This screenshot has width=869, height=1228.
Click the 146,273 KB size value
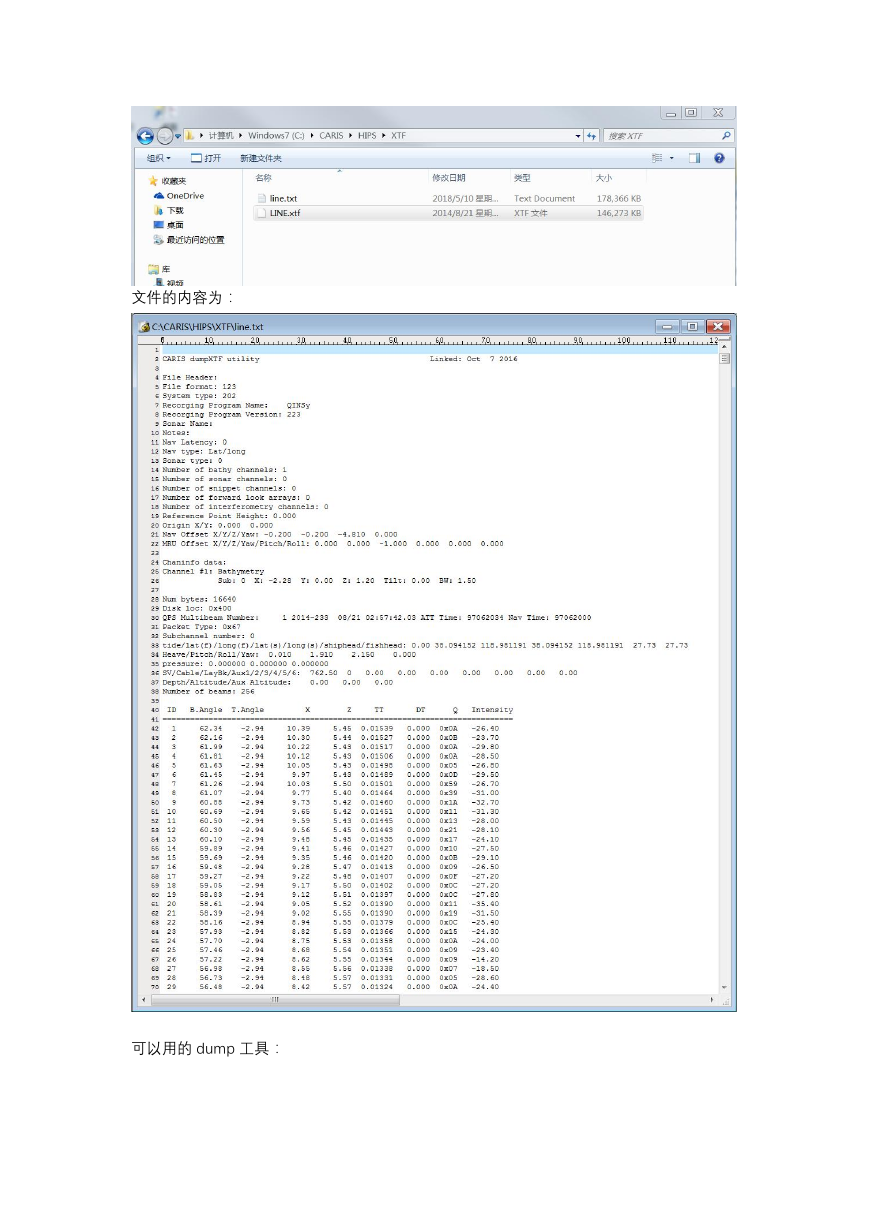(619, 213)
